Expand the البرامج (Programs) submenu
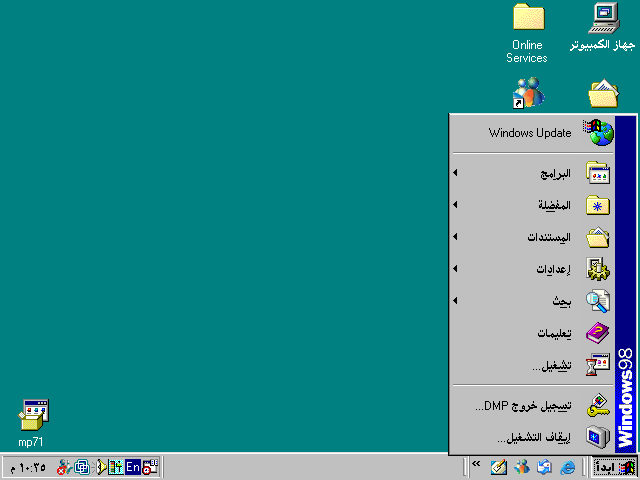This screenshot has height=480, width=640. [x=532, y=173]
